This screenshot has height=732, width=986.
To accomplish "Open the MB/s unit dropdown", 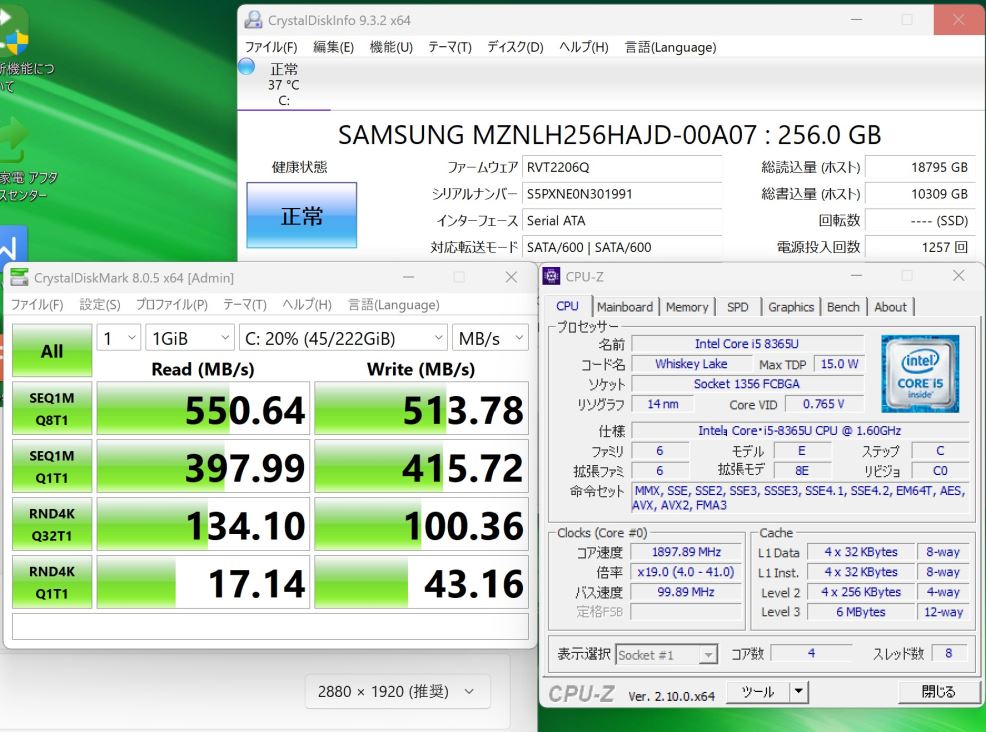I will click(490, 338).
